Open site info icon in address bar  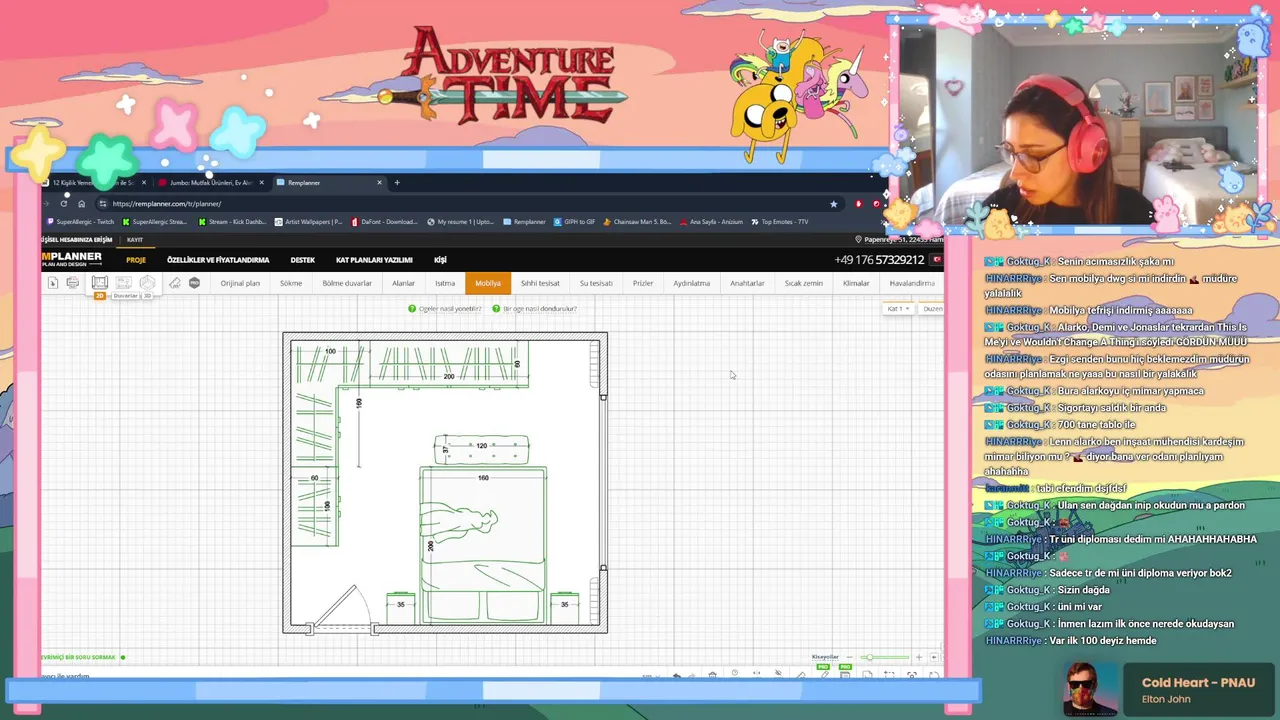tap(103, 204)
